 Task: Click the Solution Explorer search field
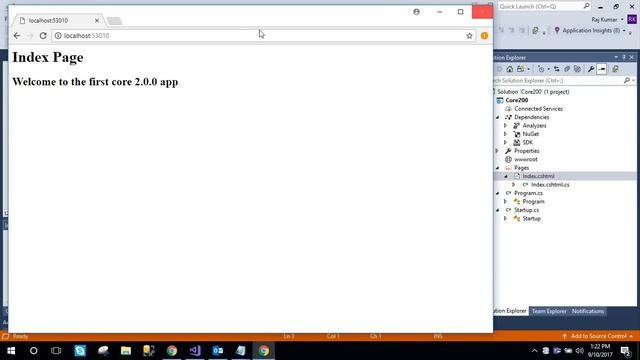coord(558,81)
